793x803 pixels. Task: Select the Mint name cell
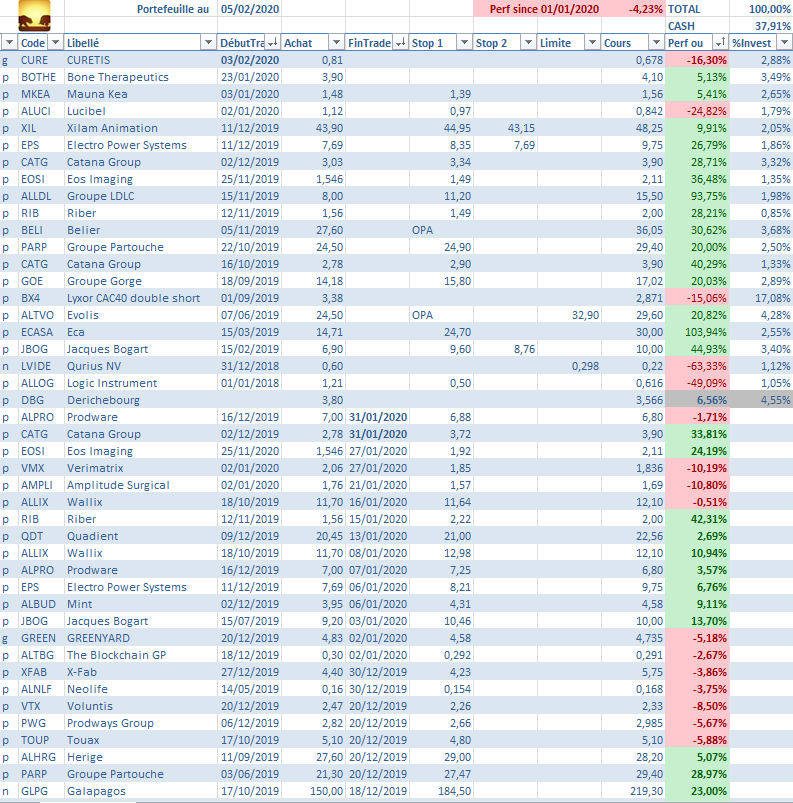coord(141,604)
